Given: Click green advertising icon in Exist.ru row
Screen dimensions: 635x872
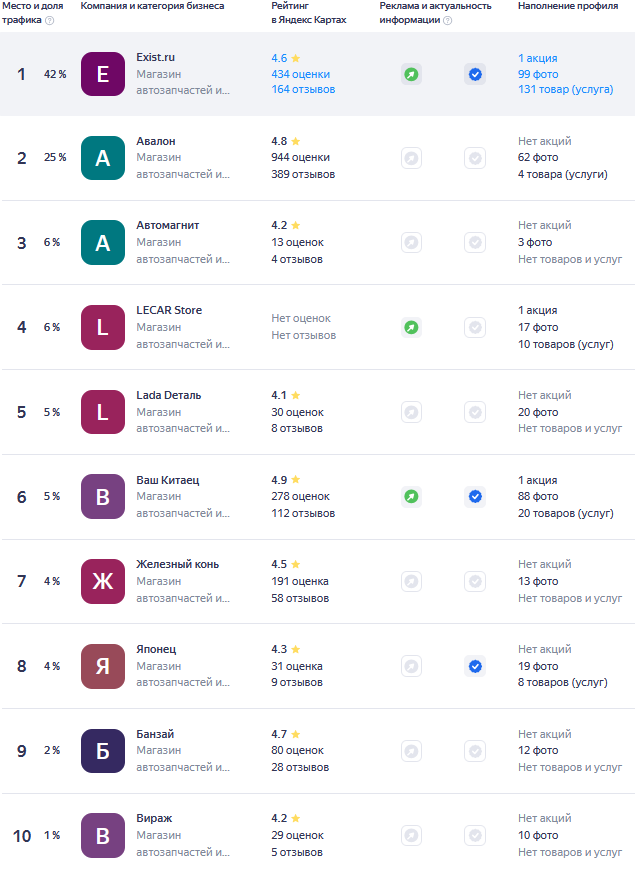Looking at the screenshot, I should click(411, 74).
